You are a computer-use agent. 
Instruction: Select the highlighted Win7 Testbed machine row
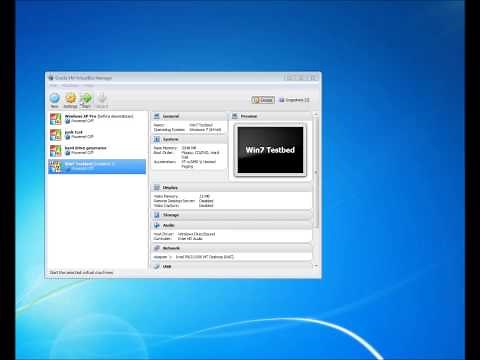97,166
